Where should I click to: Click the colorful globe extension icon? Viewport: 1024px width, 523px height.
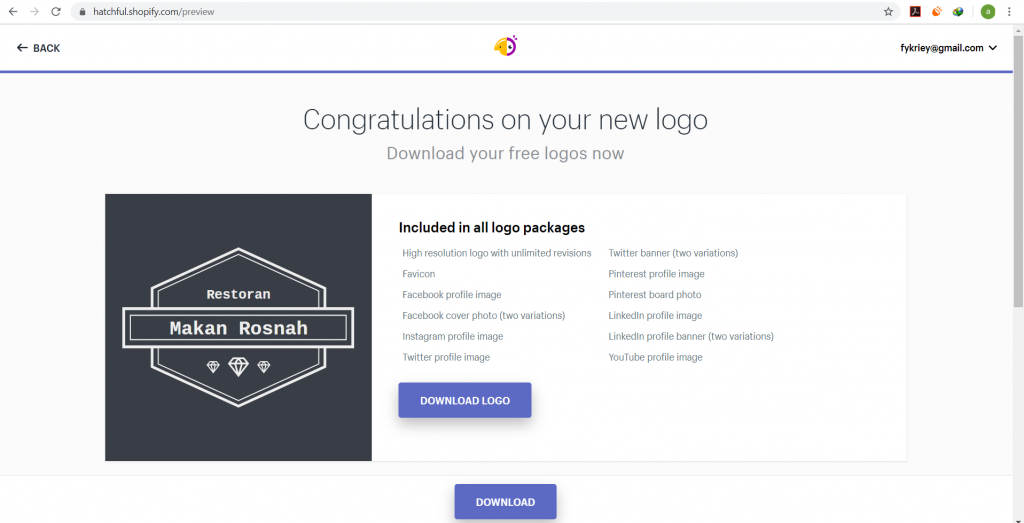pyautogui.click(x=958, y=12)
